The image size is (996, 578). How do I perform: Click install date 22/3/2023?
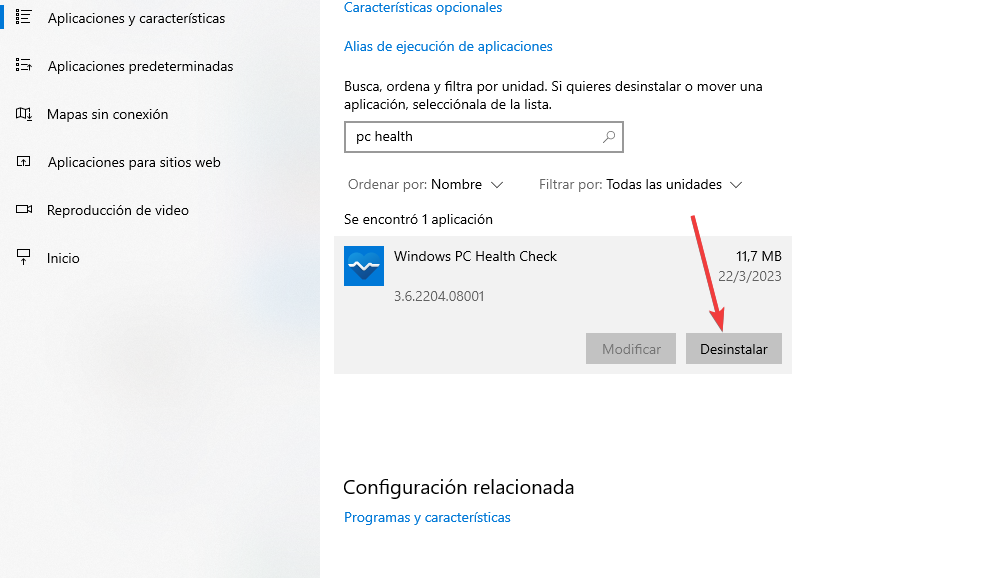point(750,276)
